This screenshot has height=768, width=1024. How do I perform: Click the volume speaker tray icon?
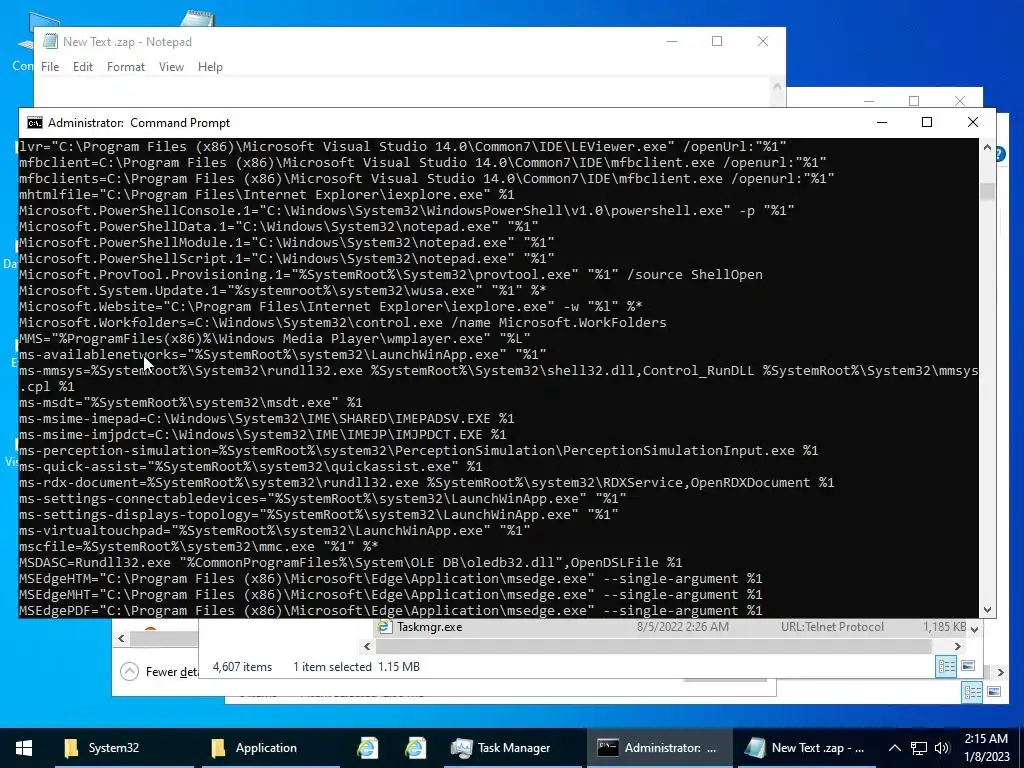(x=942, y=748)
